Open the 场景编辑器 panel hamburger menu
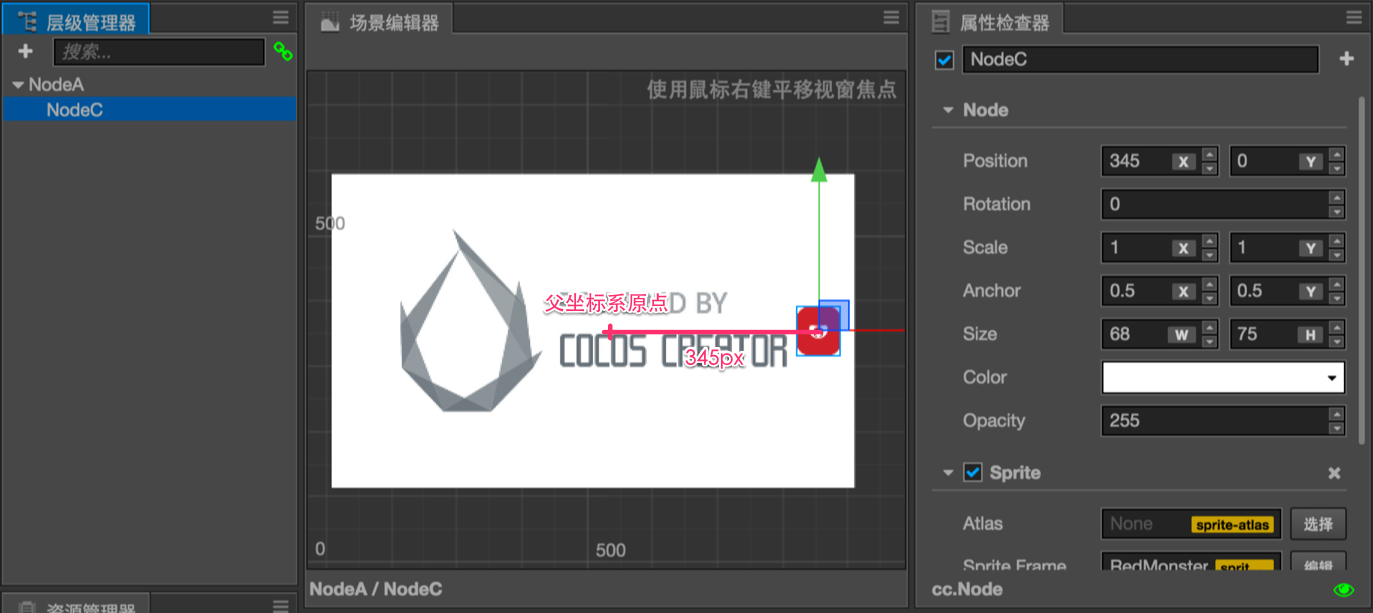Screen dimensions: 1373x613 pos(891,18)
